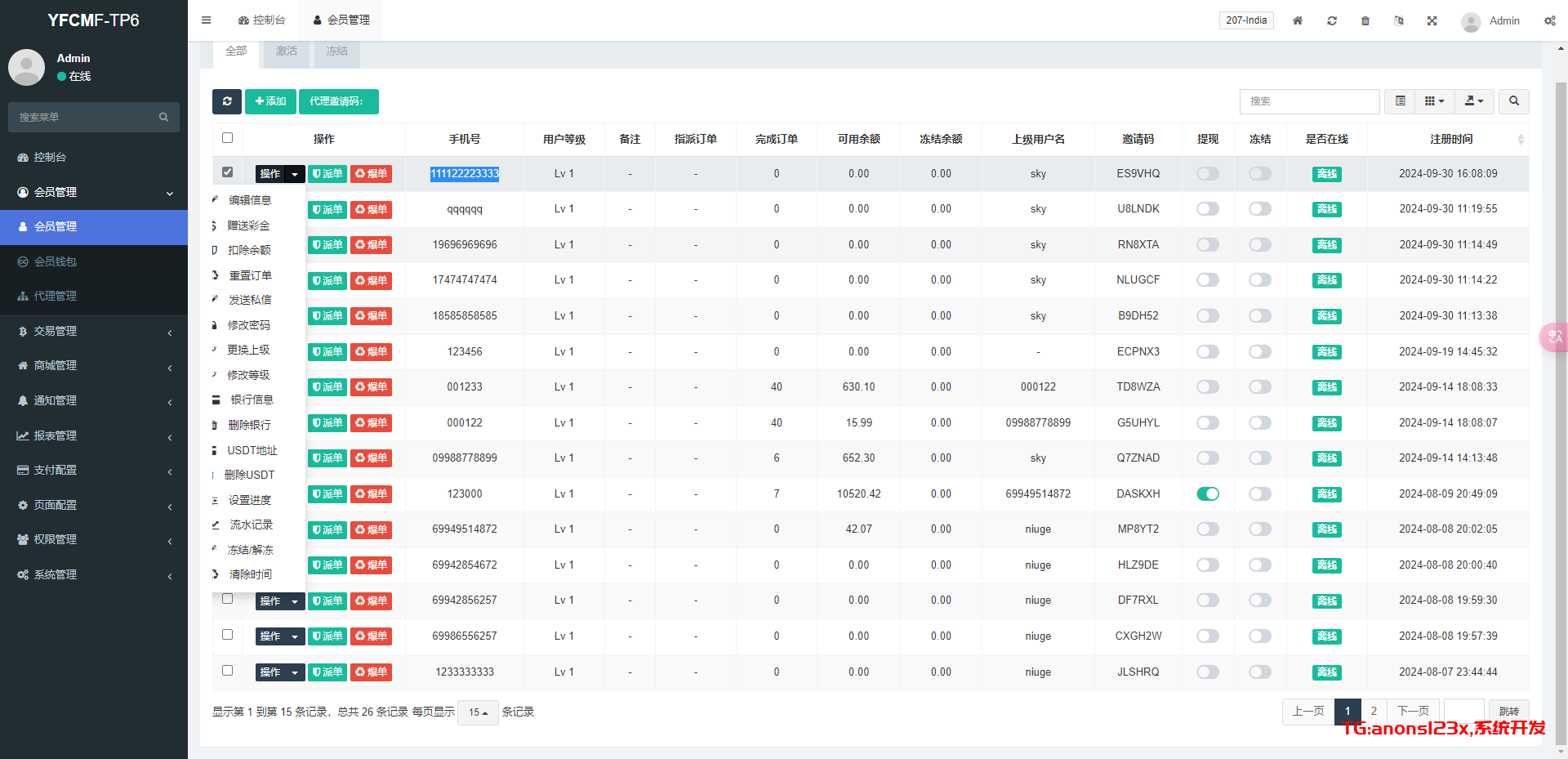Viewport: 1568px width, 759px height.
Task: Open the export data dropdown
Action: (x=1474, y=101)
